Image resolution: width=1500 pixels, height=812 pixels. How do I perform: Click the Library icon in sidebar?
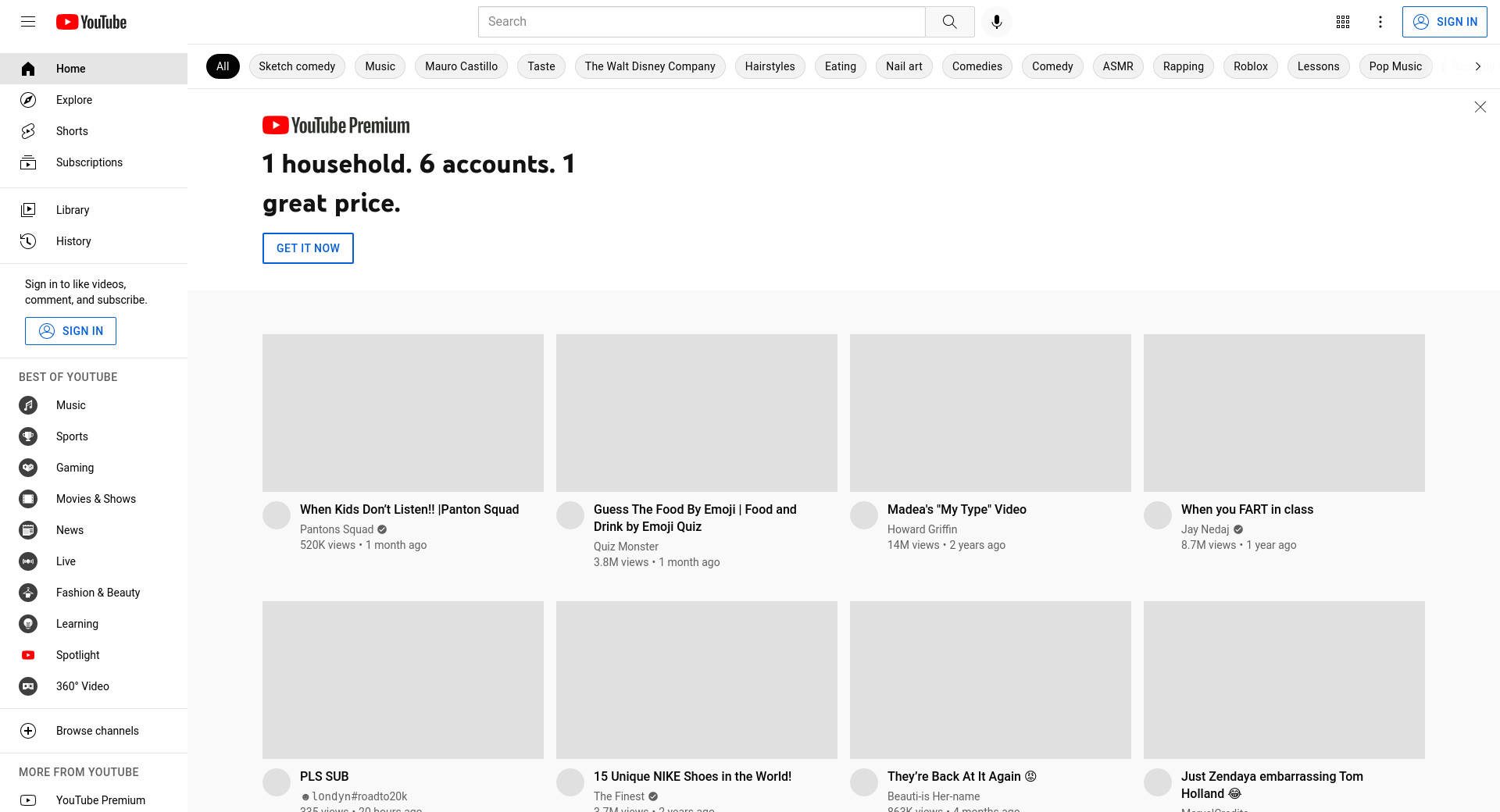(x=28, y=210)
